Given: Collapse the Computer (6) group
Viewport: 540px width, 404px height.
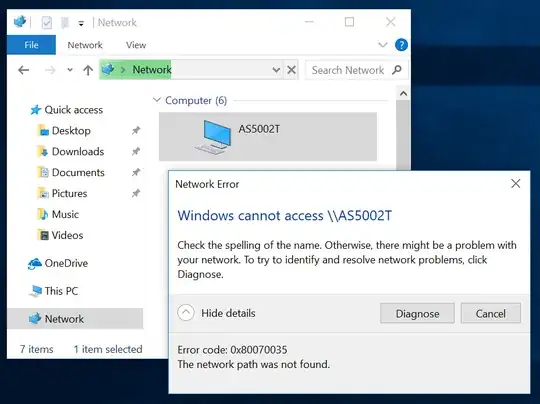Looking at the screenshot, I should 157,100.
